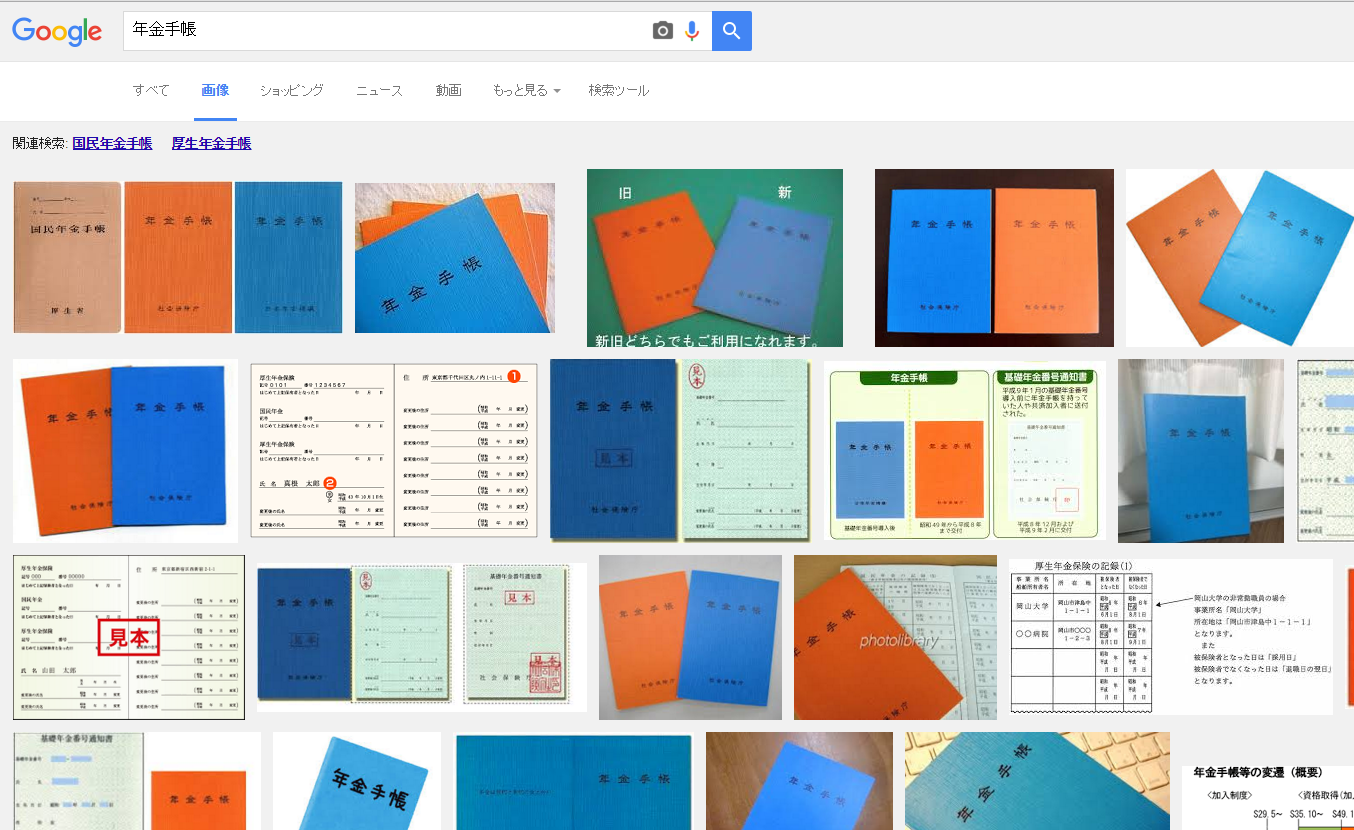Click the Google logo
The width and height of the screenshot is (1354, 830).
point(57,31)
